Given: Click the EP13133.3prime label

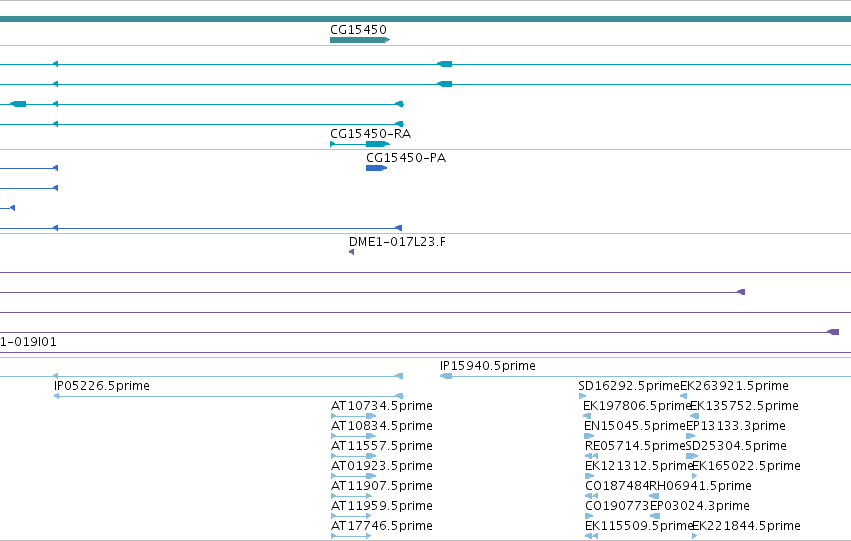Looking at the screenshot, I should [735, 426].
